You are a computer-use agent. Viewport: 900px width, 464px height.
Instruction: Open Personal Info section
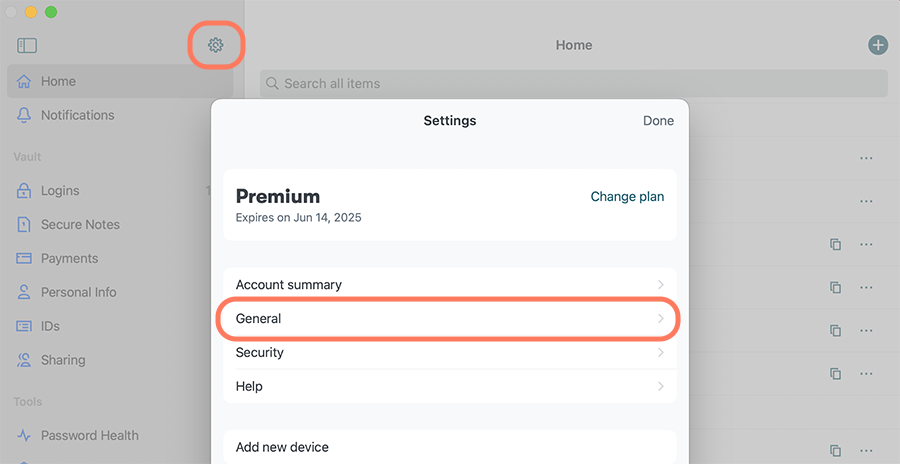[x=78, y=292]
